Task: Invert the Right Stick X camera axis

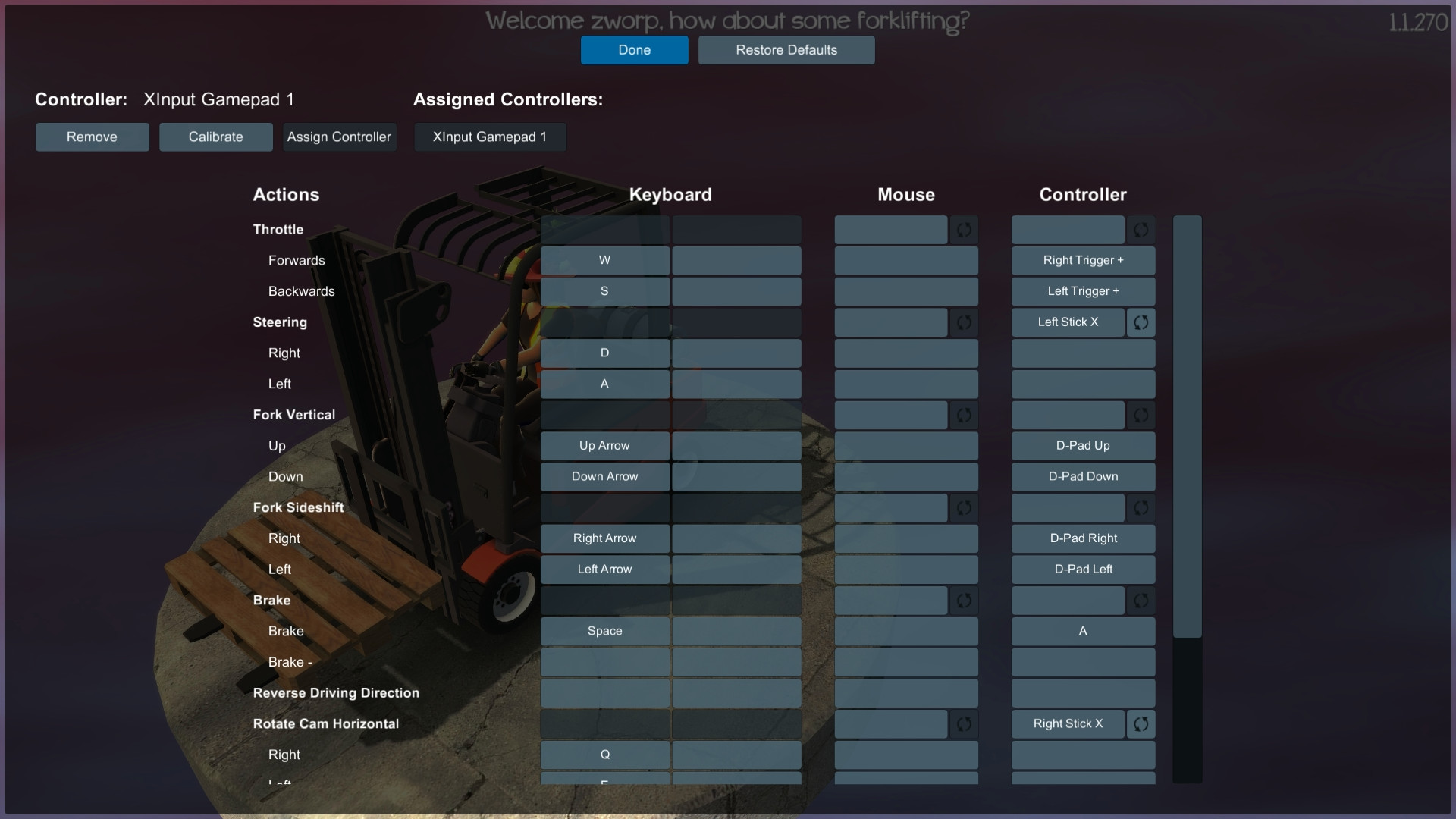Action: pyautogui.click(x=1141, y=724)
